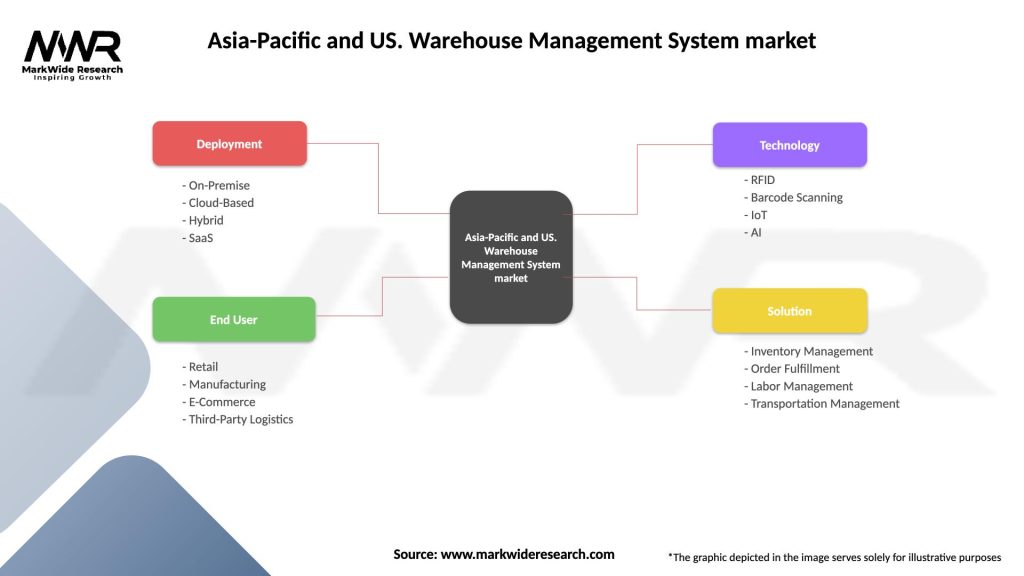Viewport: 1024px width, 576px height.
Task: Toggle the Cloud-Based deployment option
Action: click(x=218, y=202)
